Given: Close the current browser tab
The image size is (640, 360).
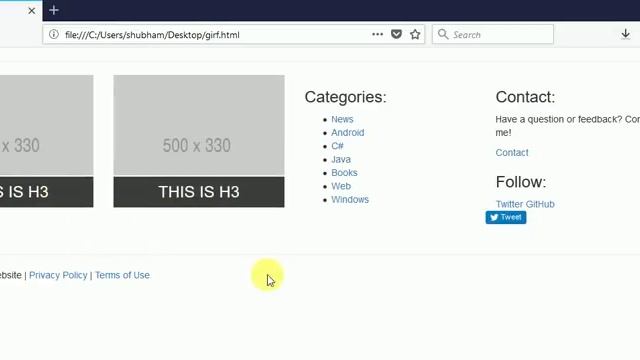Looking at the screenshot, I should point(32,11).
